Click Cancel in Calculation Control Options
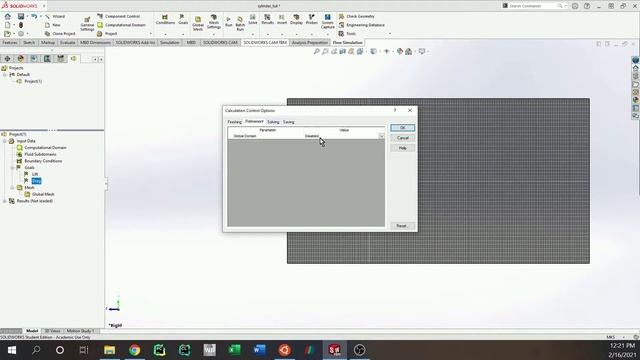Image resolution: width=640 pixels, height=360 pixels. click(402, 138)
